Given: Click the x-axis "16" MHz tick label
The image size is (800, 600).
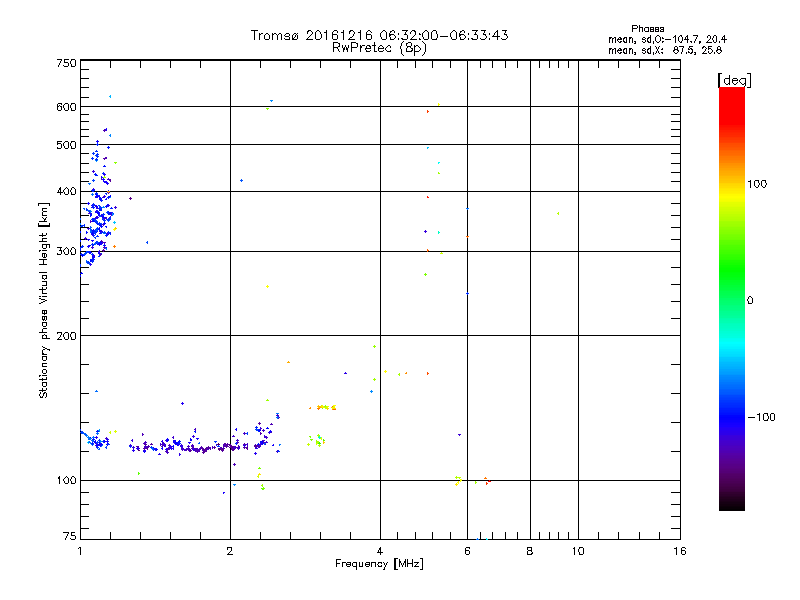Looking at the screenshot, I should pos(680,551).
